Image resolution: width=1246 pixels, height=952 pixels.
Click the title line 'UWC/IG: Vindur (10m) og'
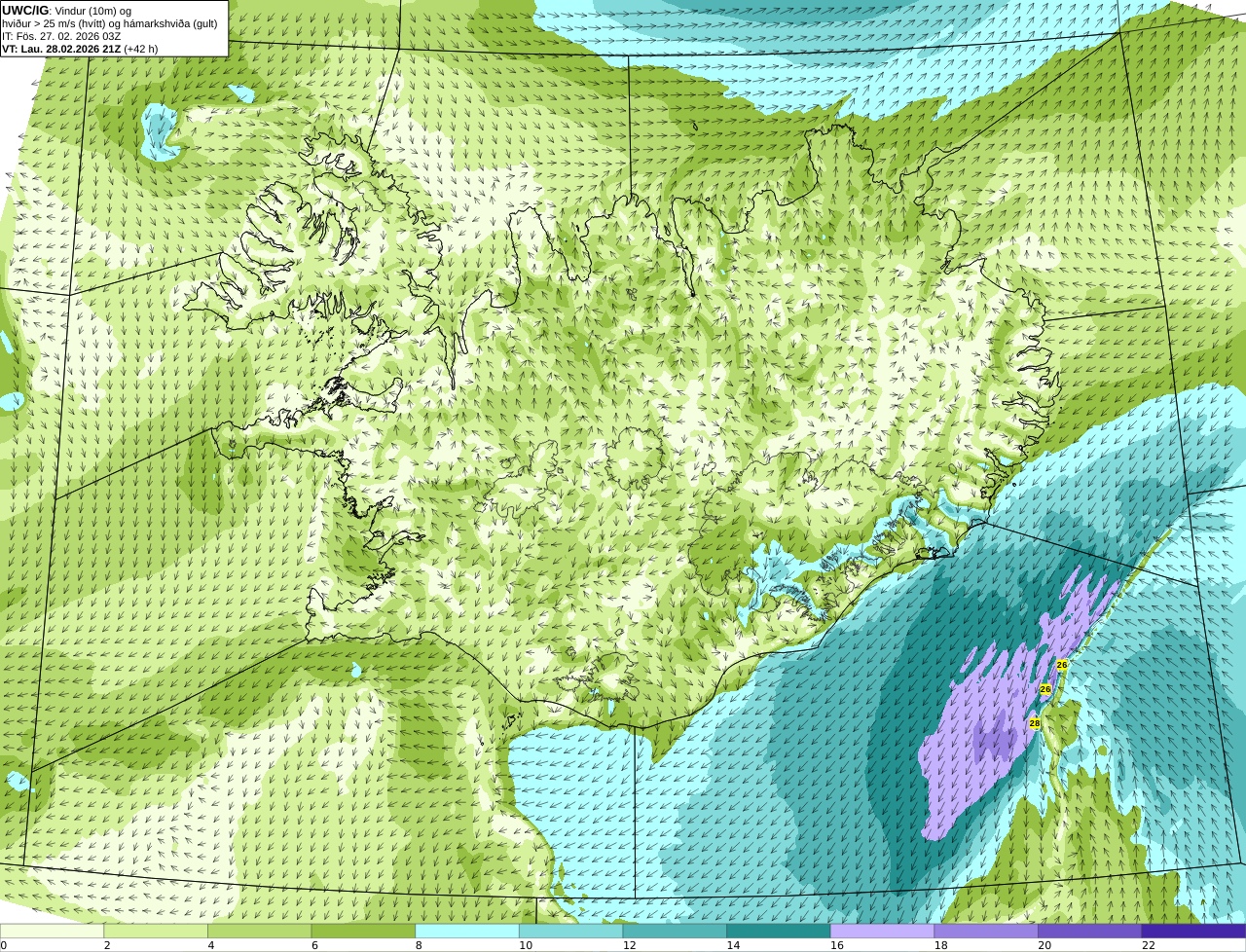point(66,10)
